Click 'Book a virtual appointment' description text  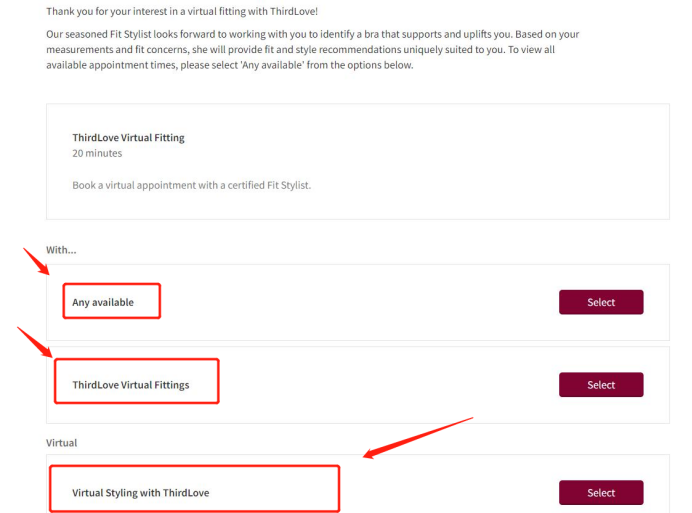pos(192,185)
